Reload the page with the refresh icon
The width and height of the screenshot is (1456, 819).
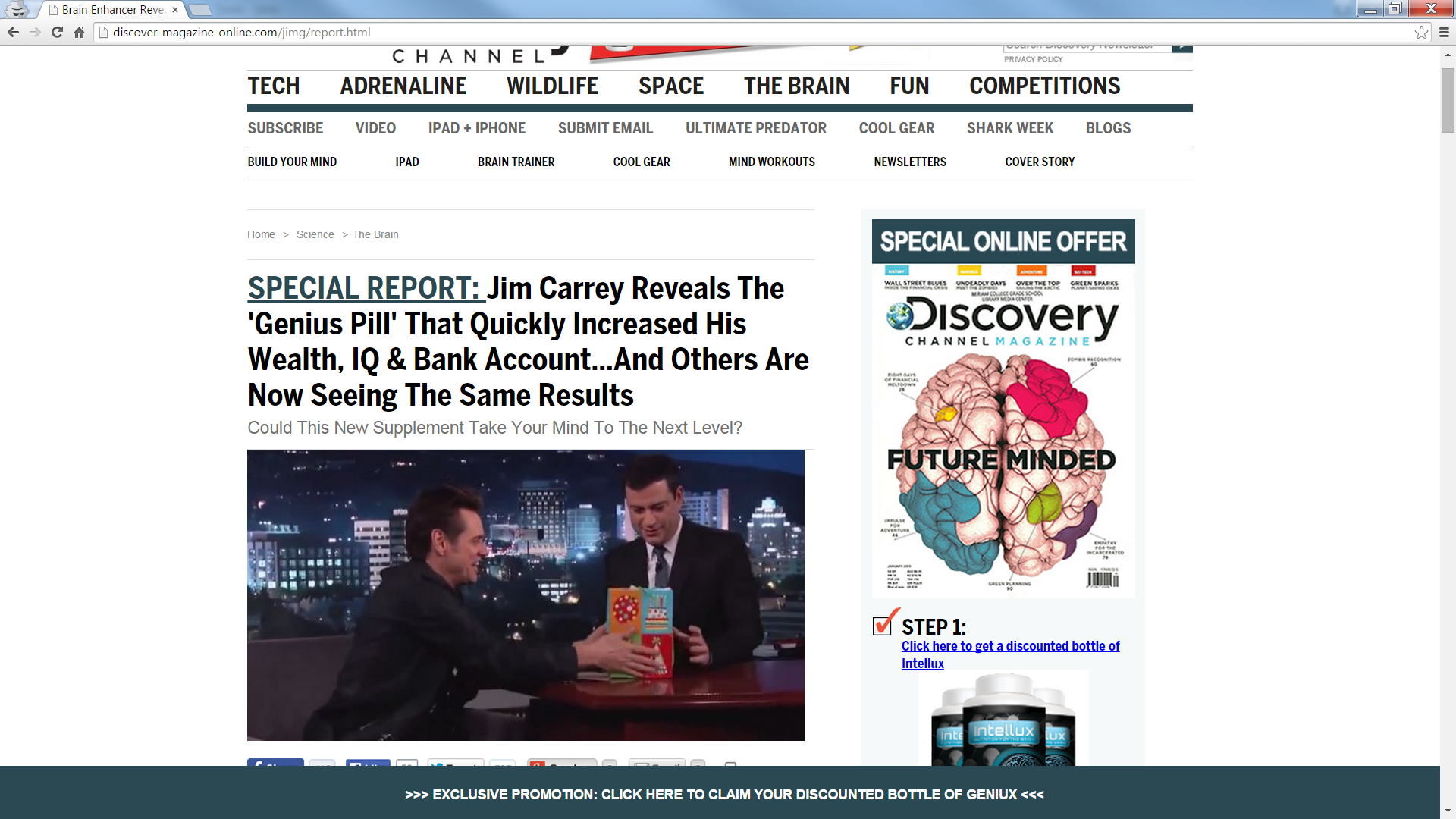tap(57, 32)
